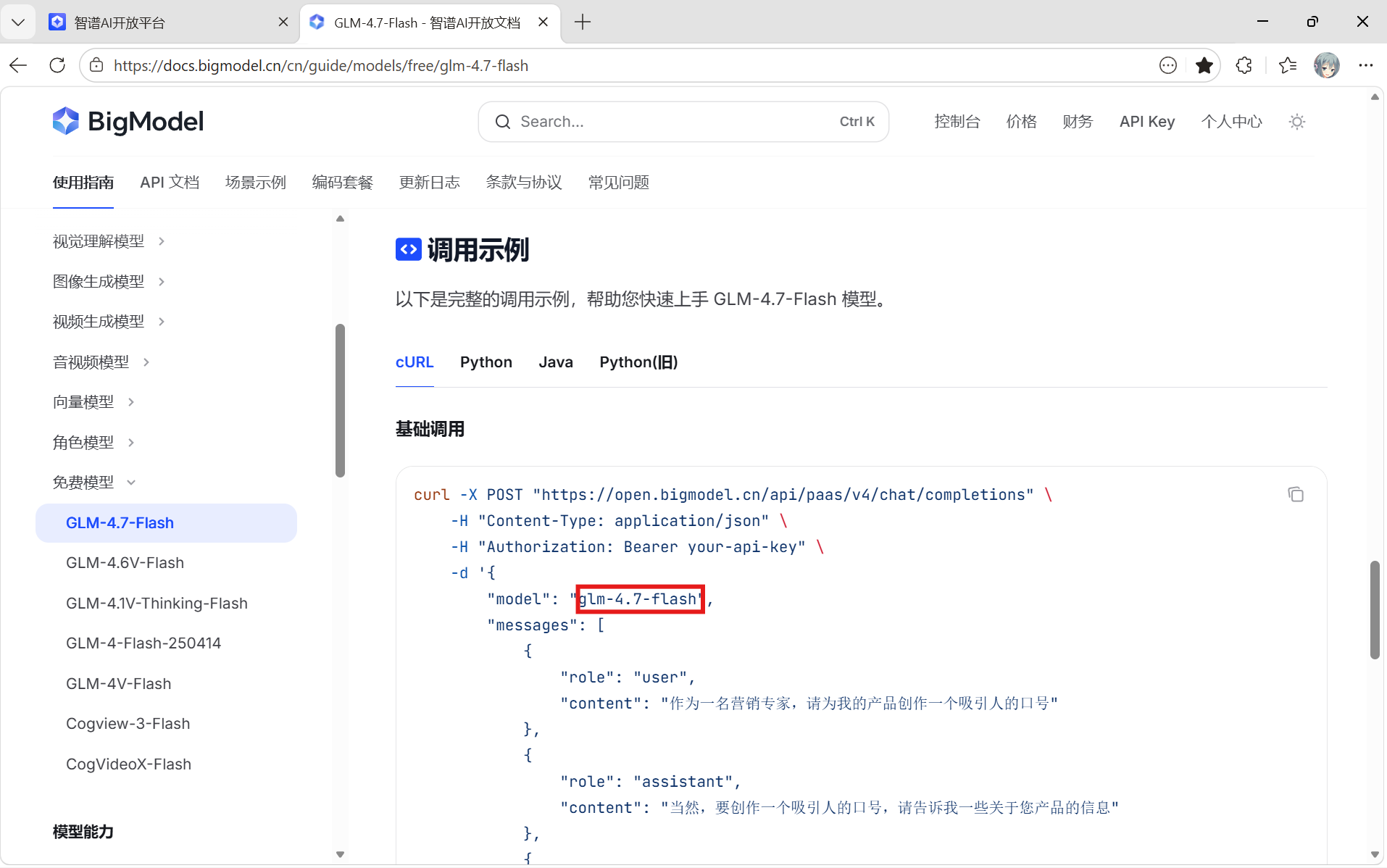Click the "glm-4.7-flash" model value

tap(641, 599)
